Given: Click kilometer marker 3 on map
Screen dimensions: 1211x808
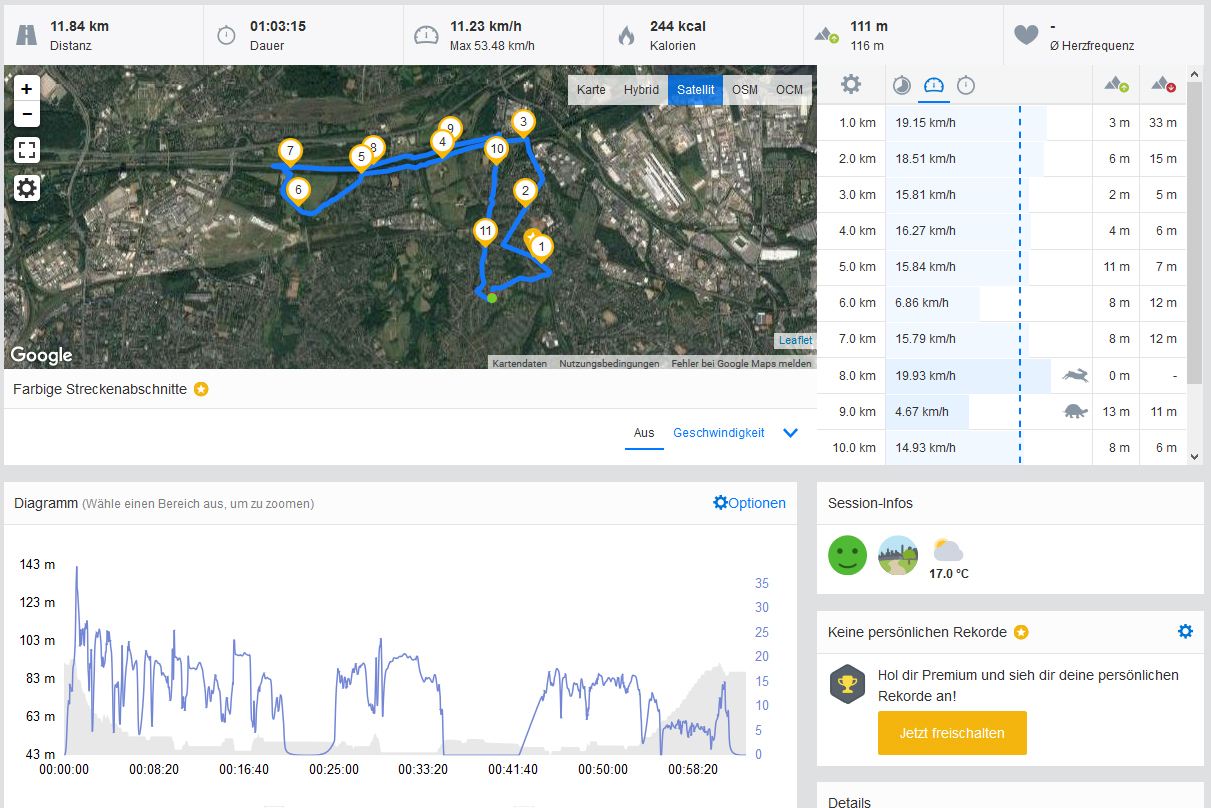Looking at the screenshot, I should pos(522,122).
